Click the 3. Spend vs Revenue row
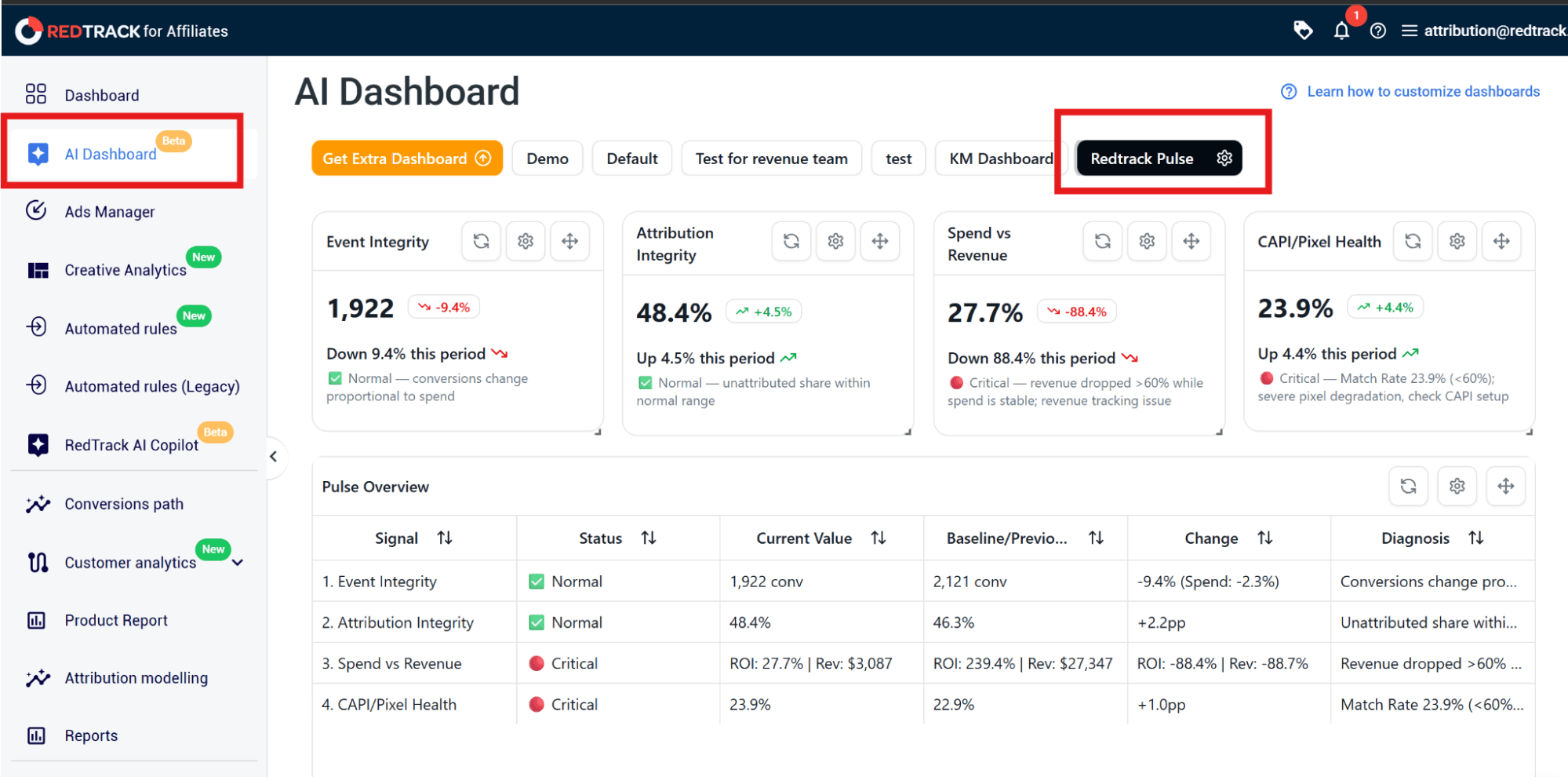 pyautogui.click(x=924, y=663)
